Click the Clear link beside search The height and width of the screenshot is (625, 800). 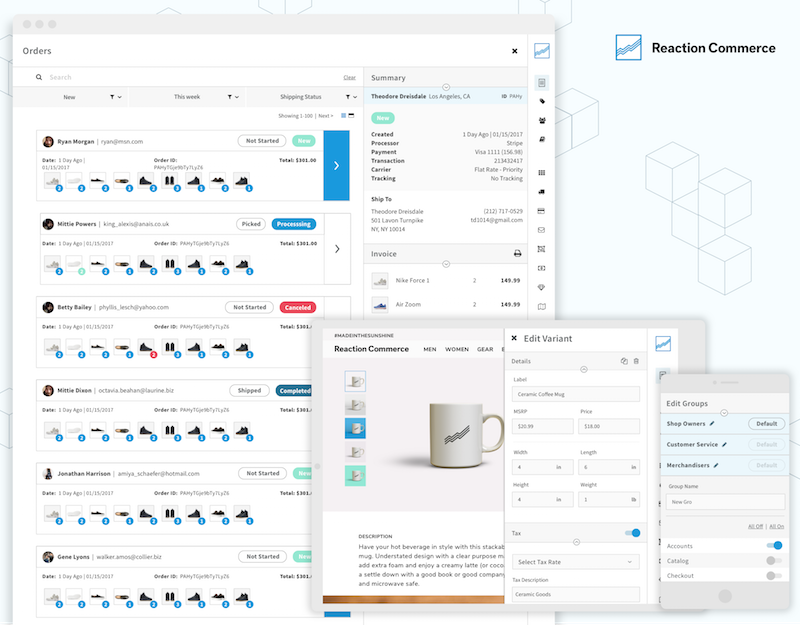click(x=349, y=77)
